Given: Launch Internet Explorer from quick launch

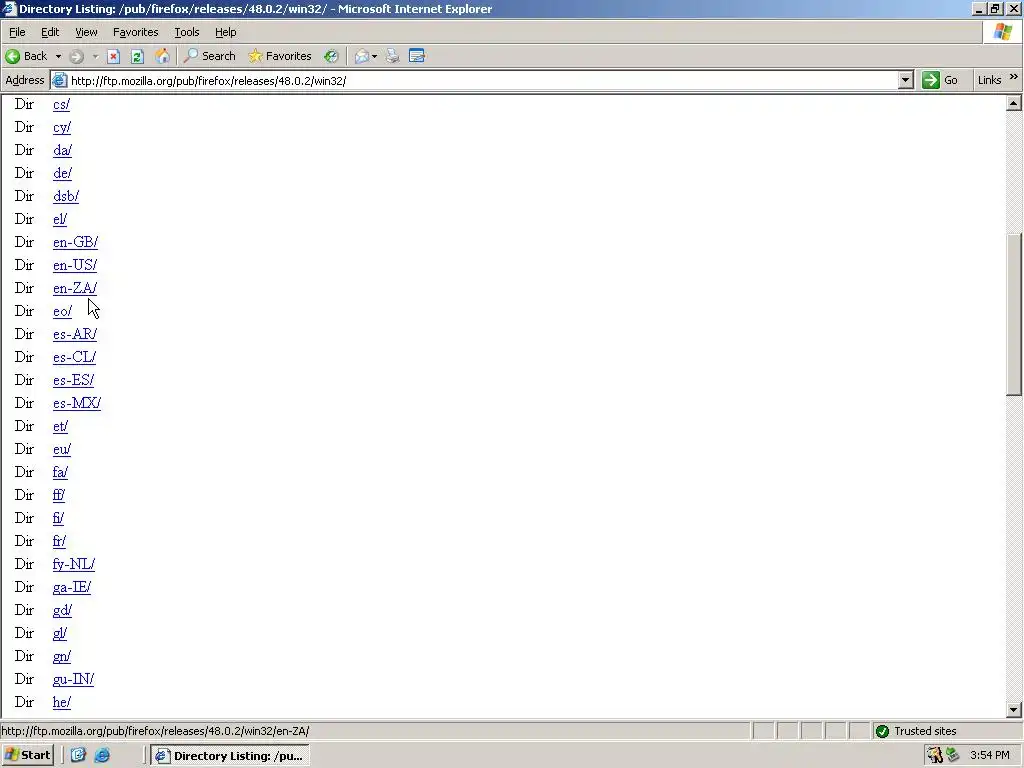Looking at the screenshot, I should pyautogui.click(x=103, y=755).
